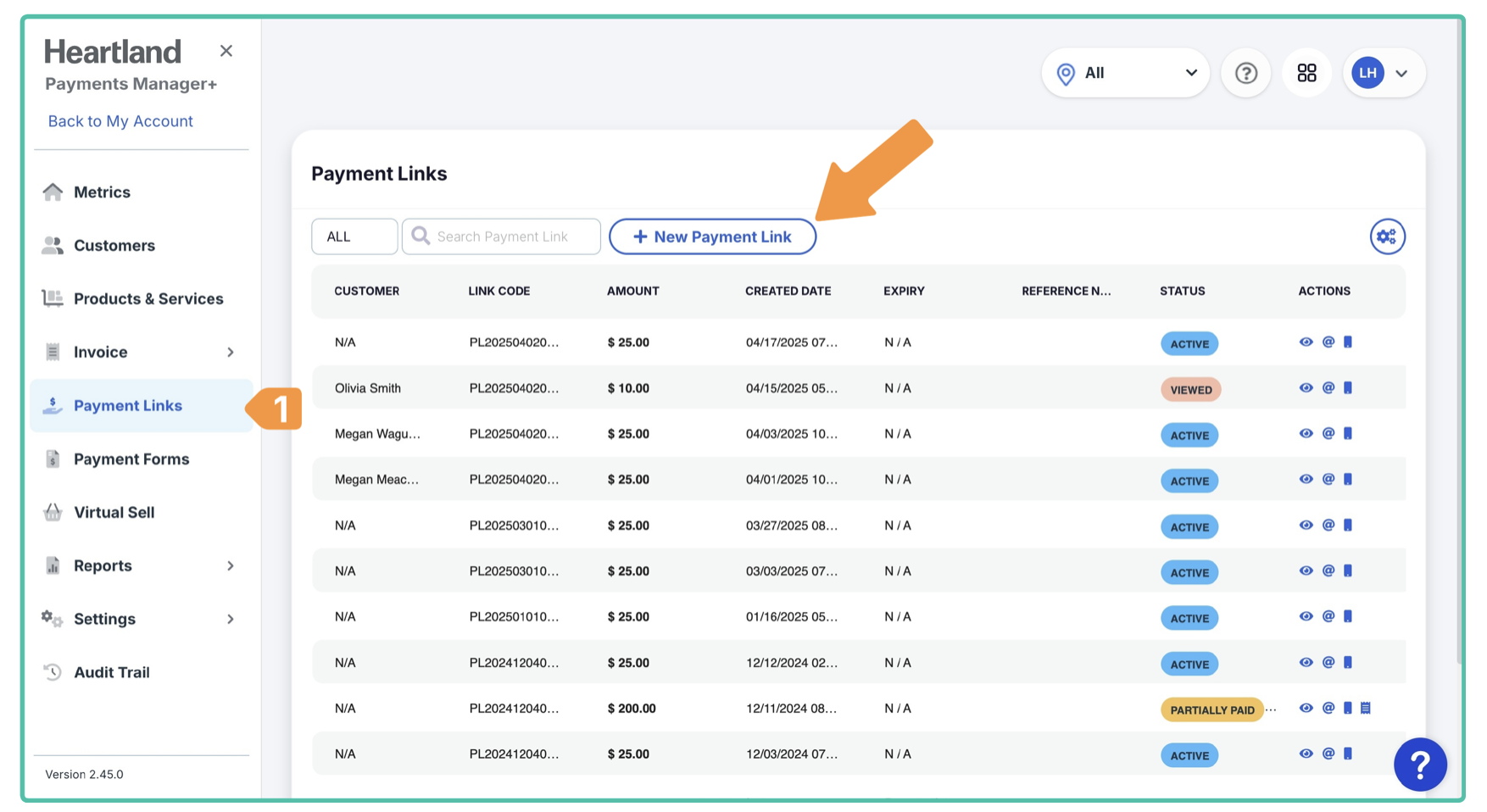Image resolution: width=1487 pixels, height=812 pixels.
Task: Click the settings gear icon above the table
Action: click(1387, 236)
